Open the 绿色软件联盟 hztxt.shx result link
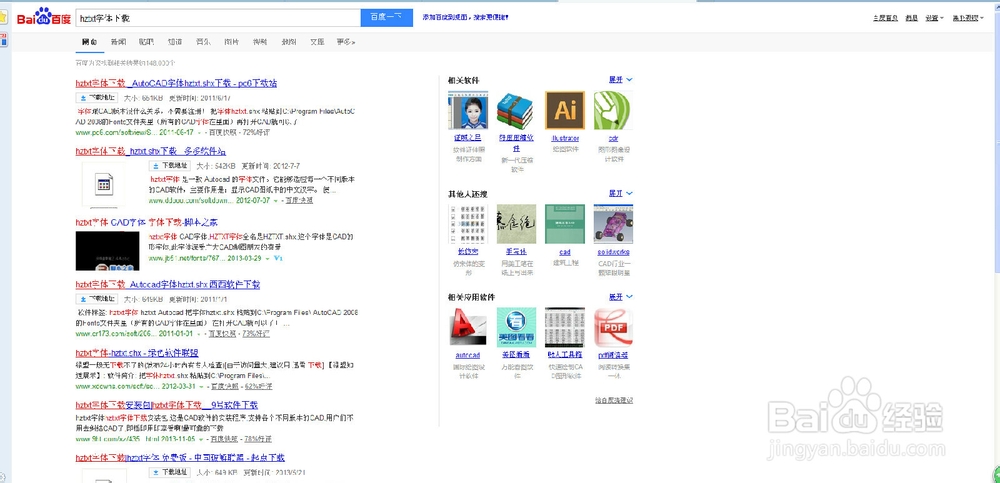Screen dimensions: 1000x483 (136, 353)
